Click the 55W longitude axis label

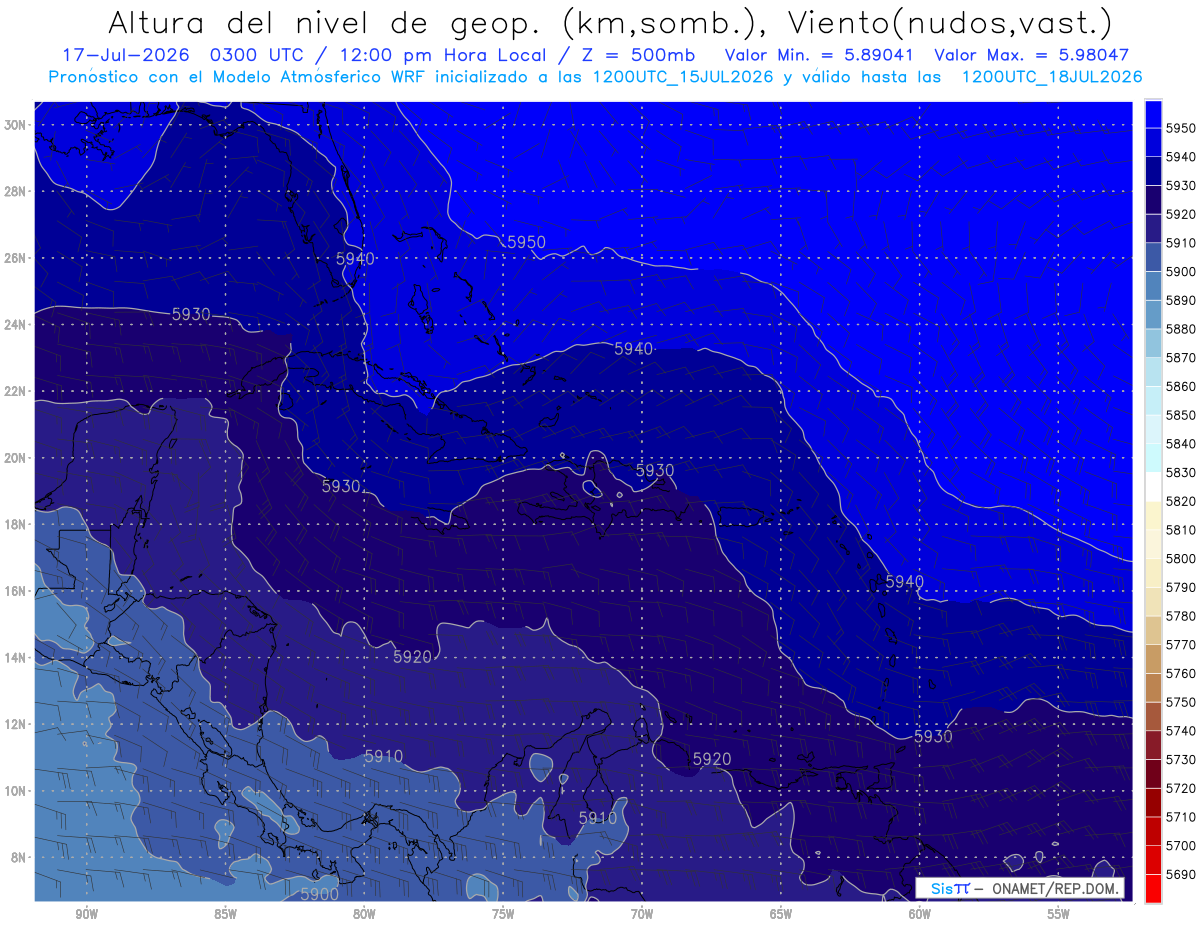click(1059, 915)
